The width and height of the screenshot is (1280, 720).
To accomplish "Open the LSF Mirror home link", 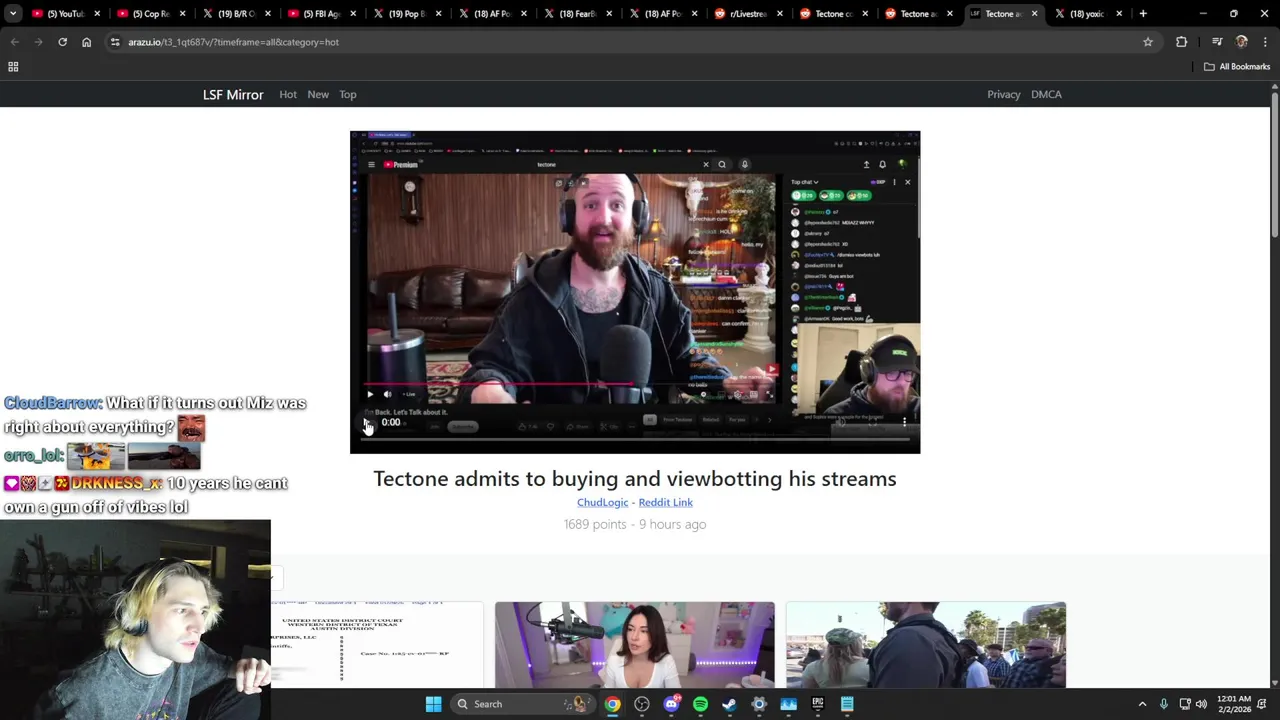I will [x=233, y=94].
